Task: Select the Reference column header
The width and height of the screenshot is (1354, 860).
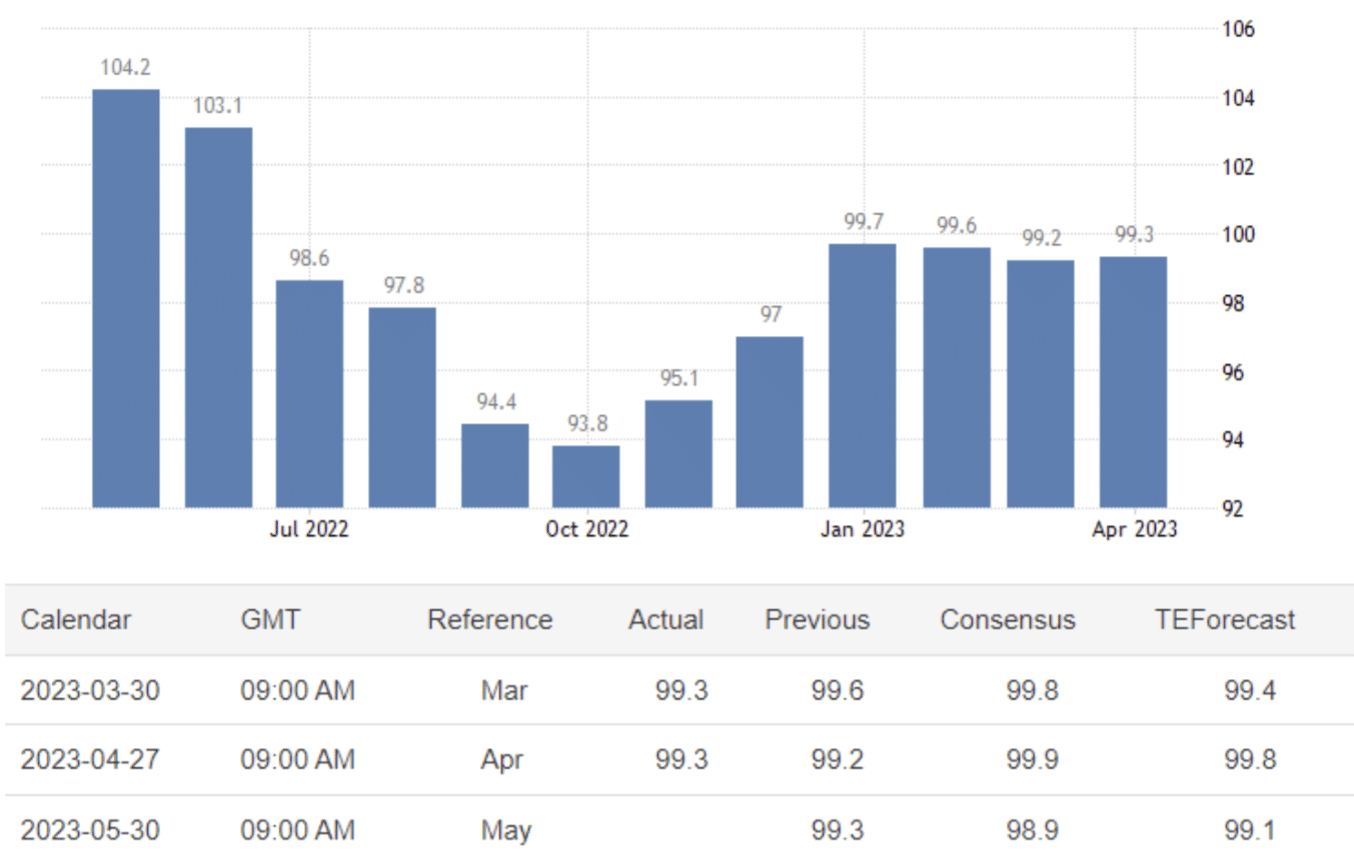Action: (x=490, y=620)
